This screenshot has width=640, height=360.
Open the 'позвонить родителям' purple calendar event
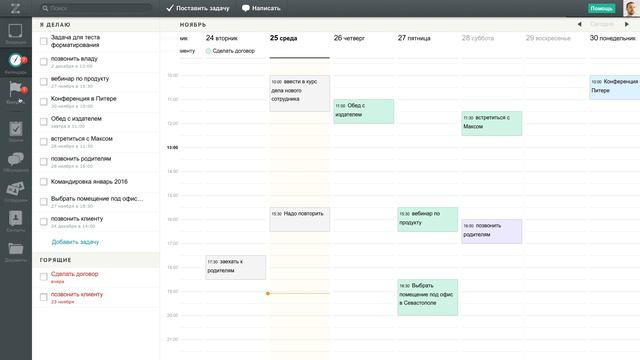point(491,231)
